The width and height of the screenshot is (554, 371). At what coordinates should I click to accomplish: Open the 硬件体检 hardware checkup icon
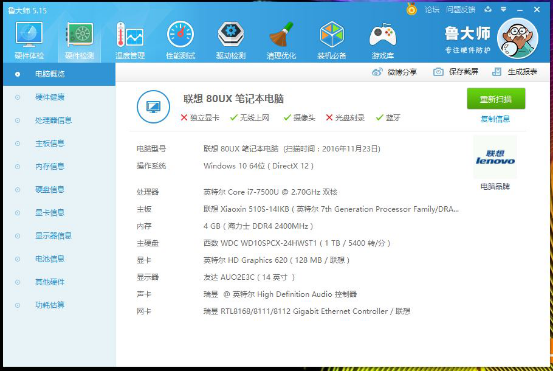pos(29,40)
